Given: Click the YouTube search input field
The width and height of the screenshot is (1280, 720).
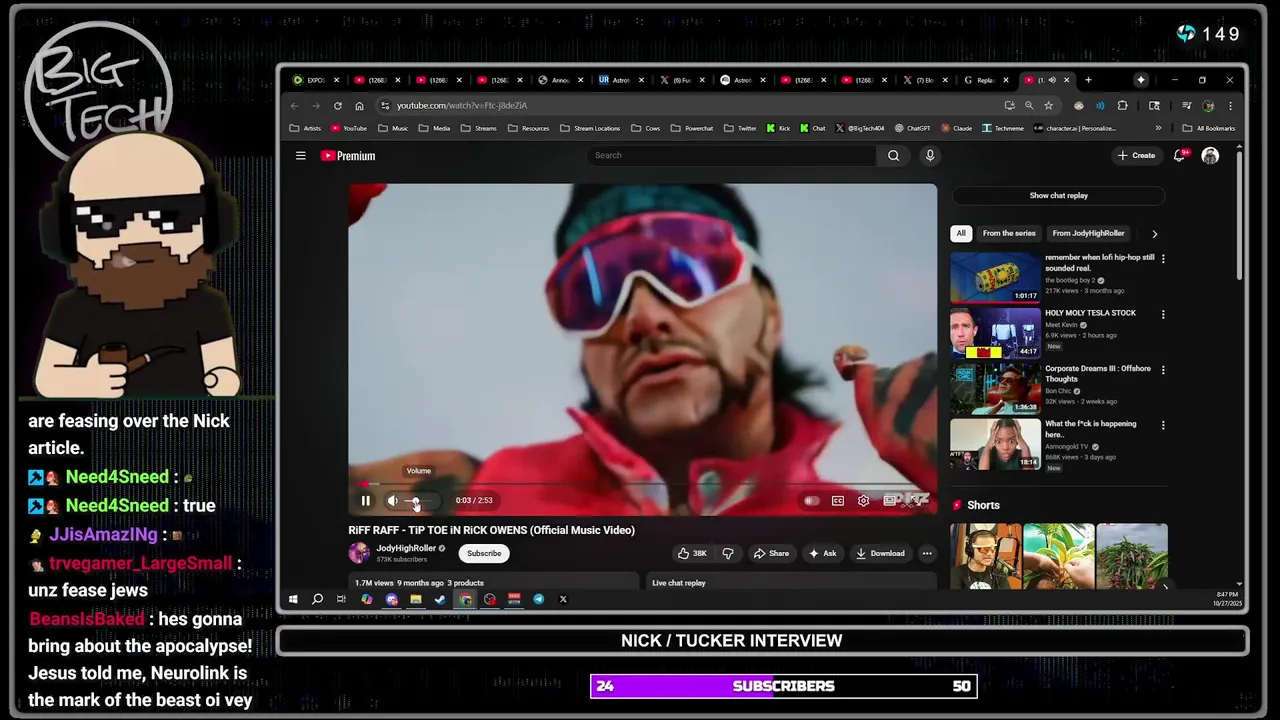Looking at the screenshot, I should [732, 155].
